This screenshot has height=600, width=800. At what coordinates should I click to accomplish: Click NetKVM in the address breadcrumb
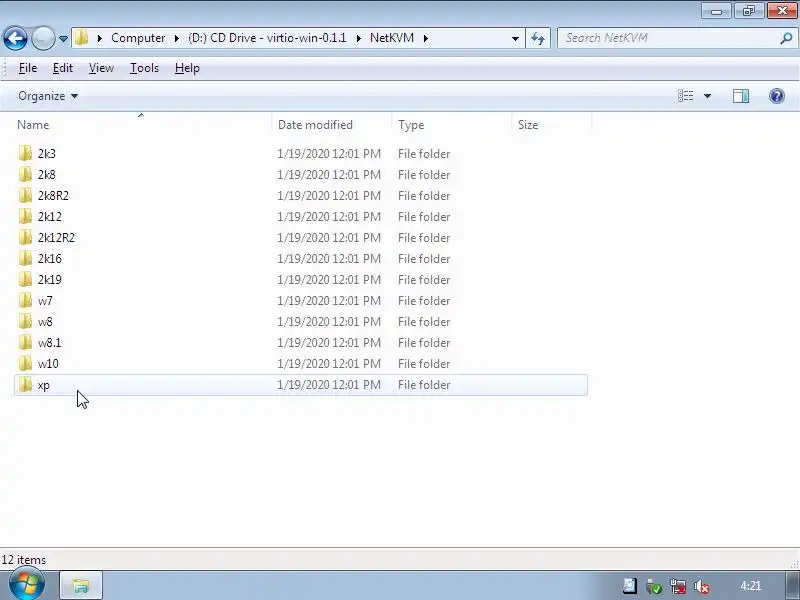point(392,38)
